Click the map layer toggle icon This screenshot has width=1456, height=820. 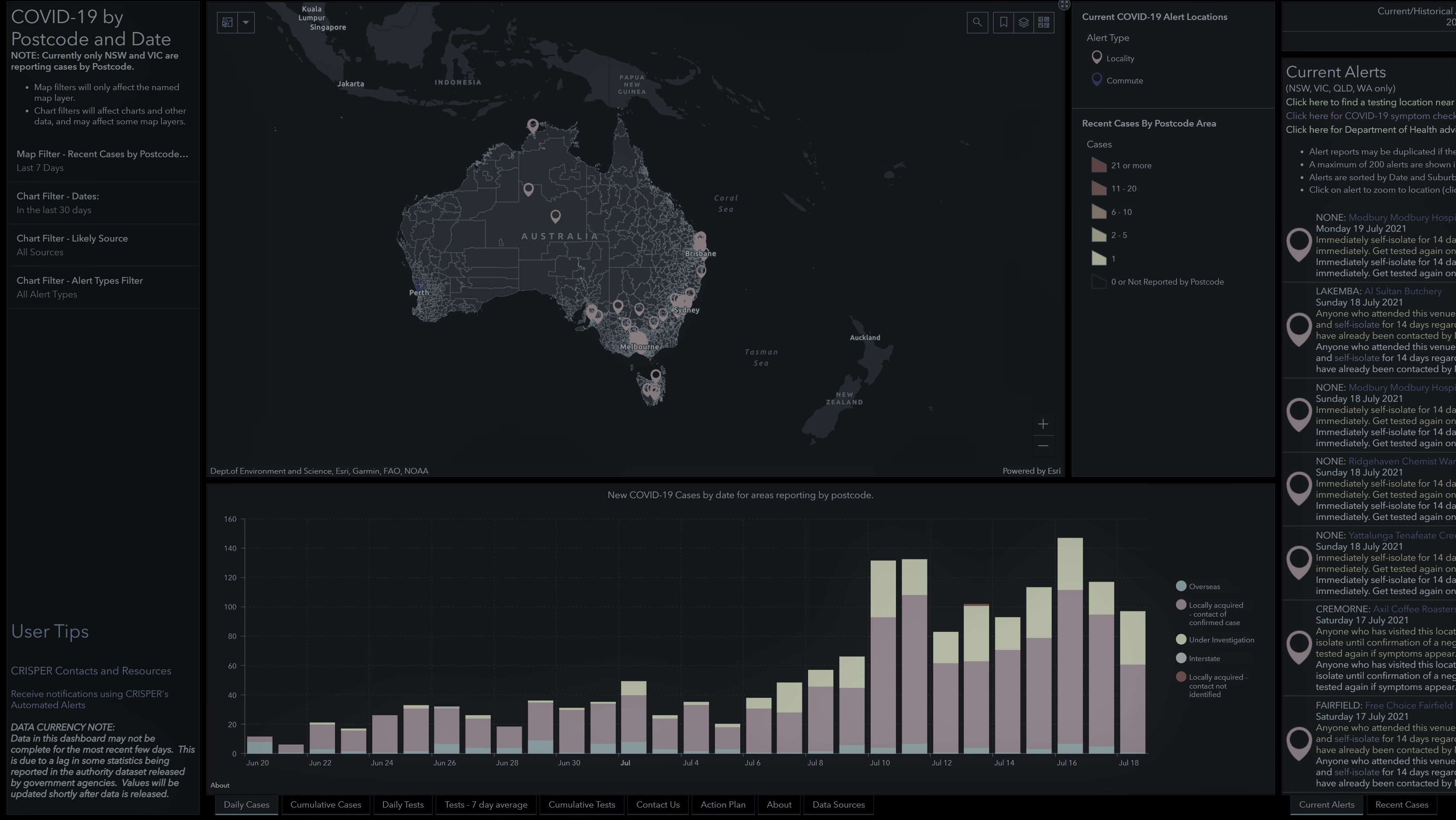pos(1023,22)
